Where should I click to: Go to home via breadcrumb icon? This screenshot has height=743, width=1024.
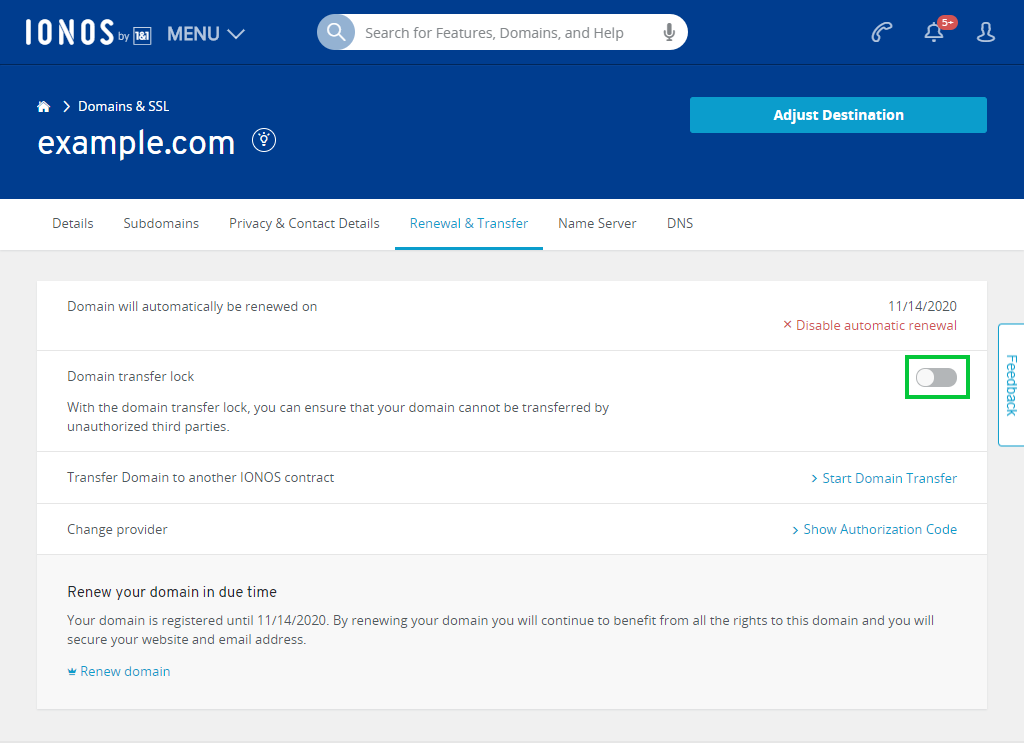(x=44, y=107)
